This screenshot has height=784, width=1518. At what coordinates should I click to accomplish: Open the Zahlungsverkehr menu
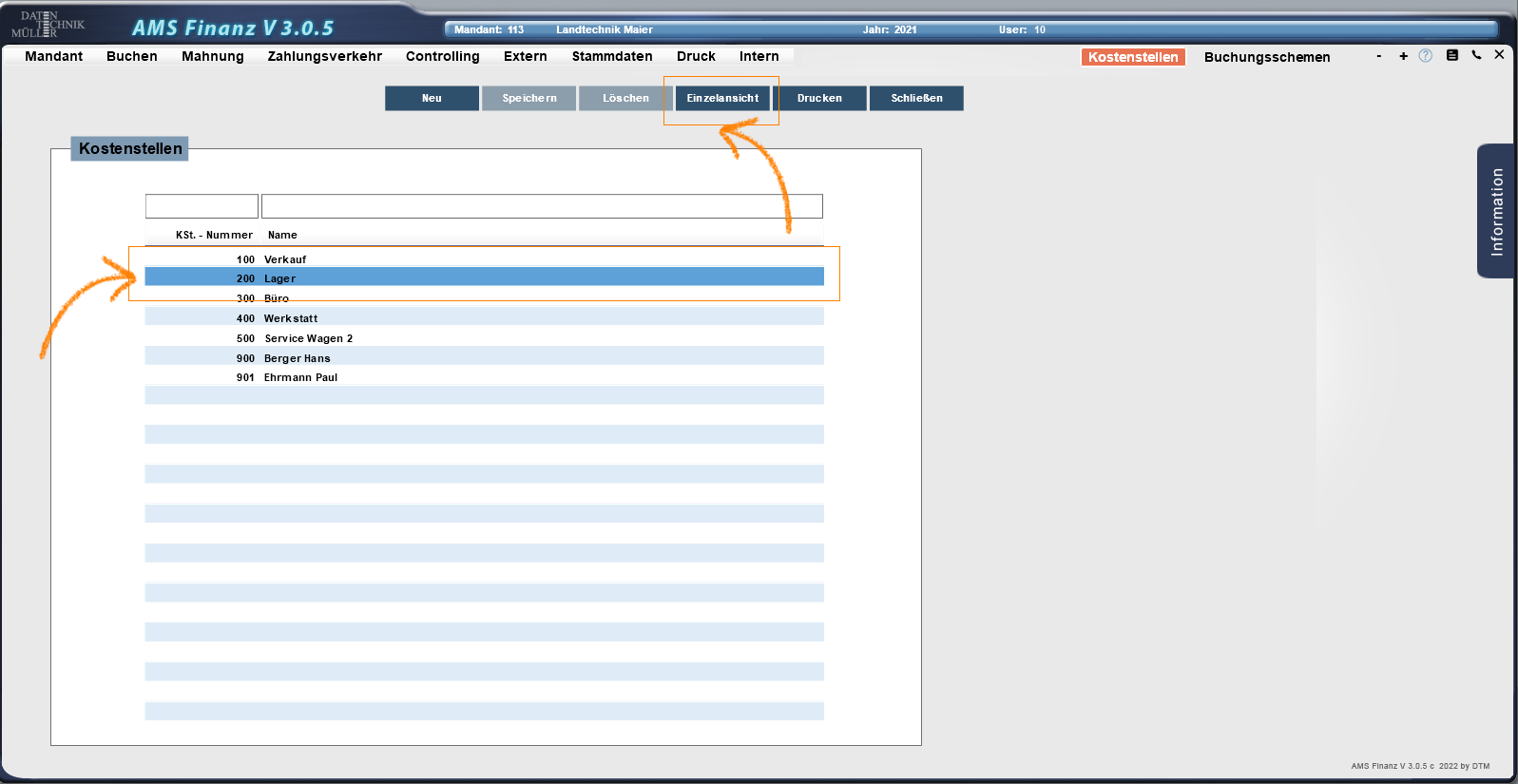pos(324,56)
